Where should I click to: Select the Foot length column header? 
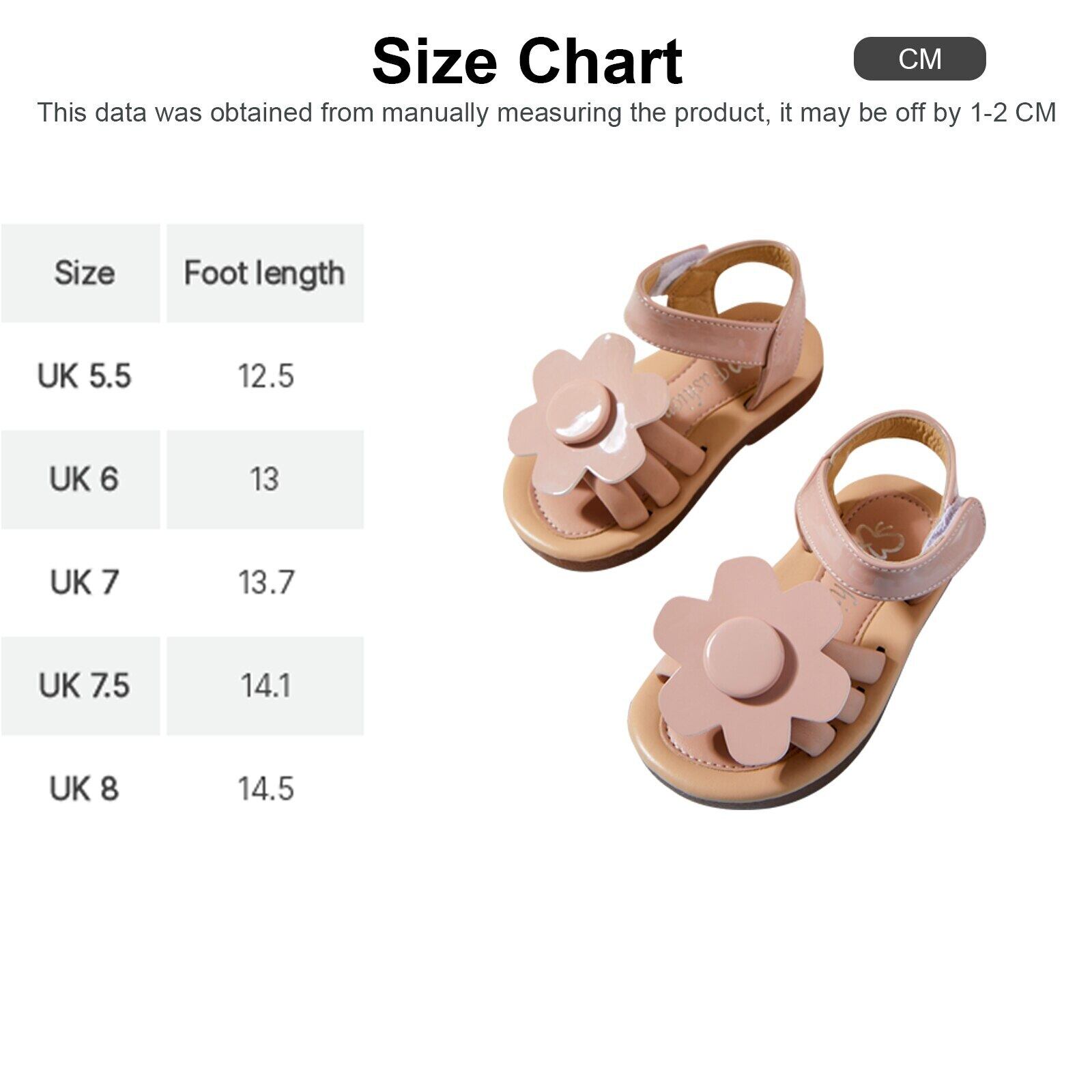pos(265,273)
